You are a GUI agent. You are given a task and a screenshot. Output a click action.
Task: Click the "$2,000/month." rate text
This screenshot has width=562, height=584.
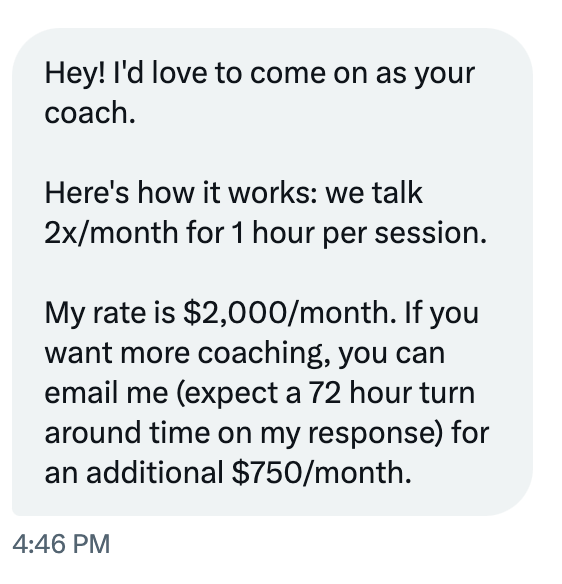click(x=290, y=313)
